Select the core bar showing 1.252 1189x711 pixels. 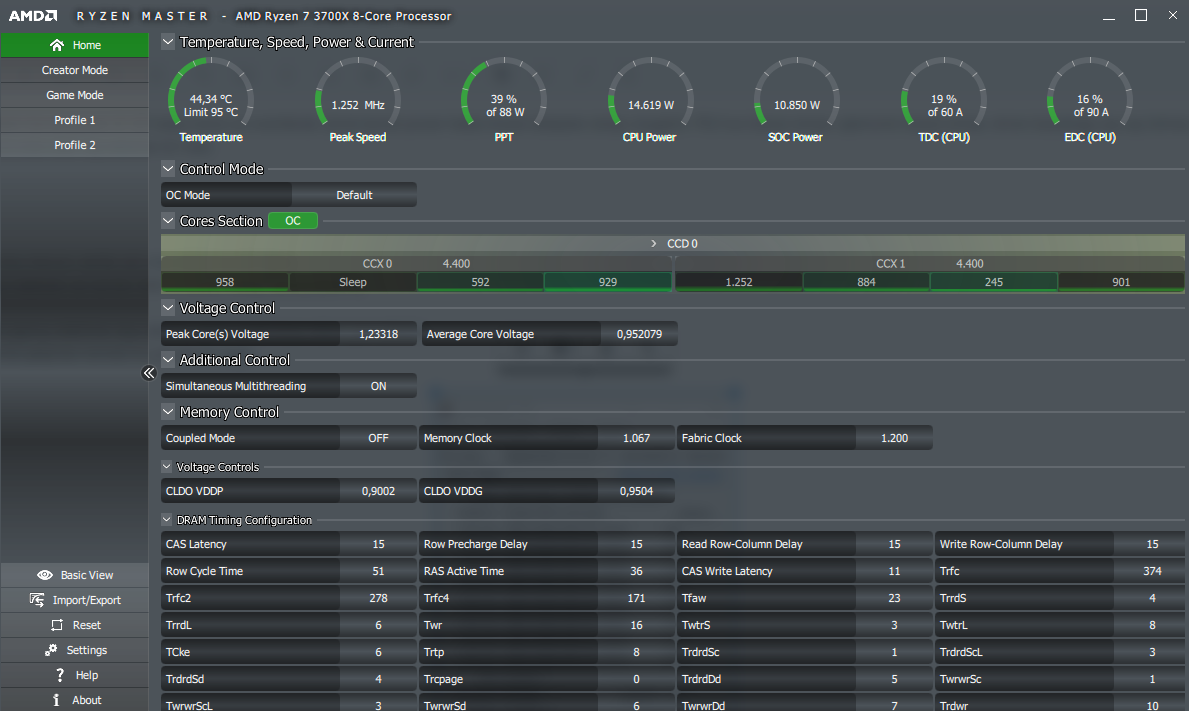coord(739,282)
